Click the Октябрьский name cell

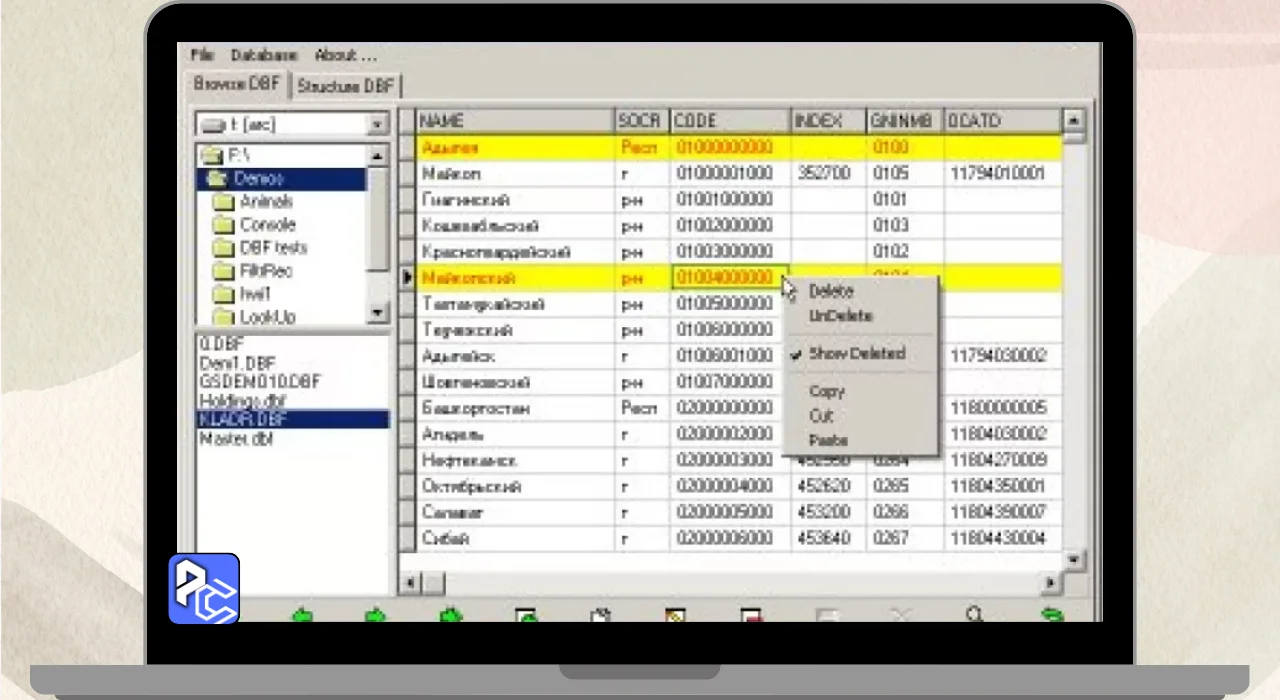pyautogui.click(x=514, y=486)
